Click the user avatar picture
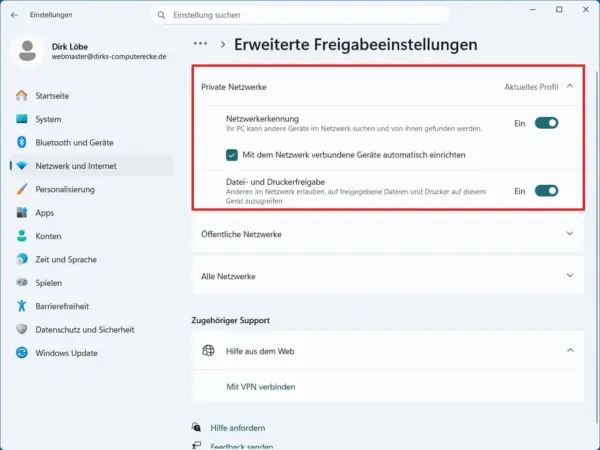The height and width of the screenshot is (450, 600). point(27,51)
